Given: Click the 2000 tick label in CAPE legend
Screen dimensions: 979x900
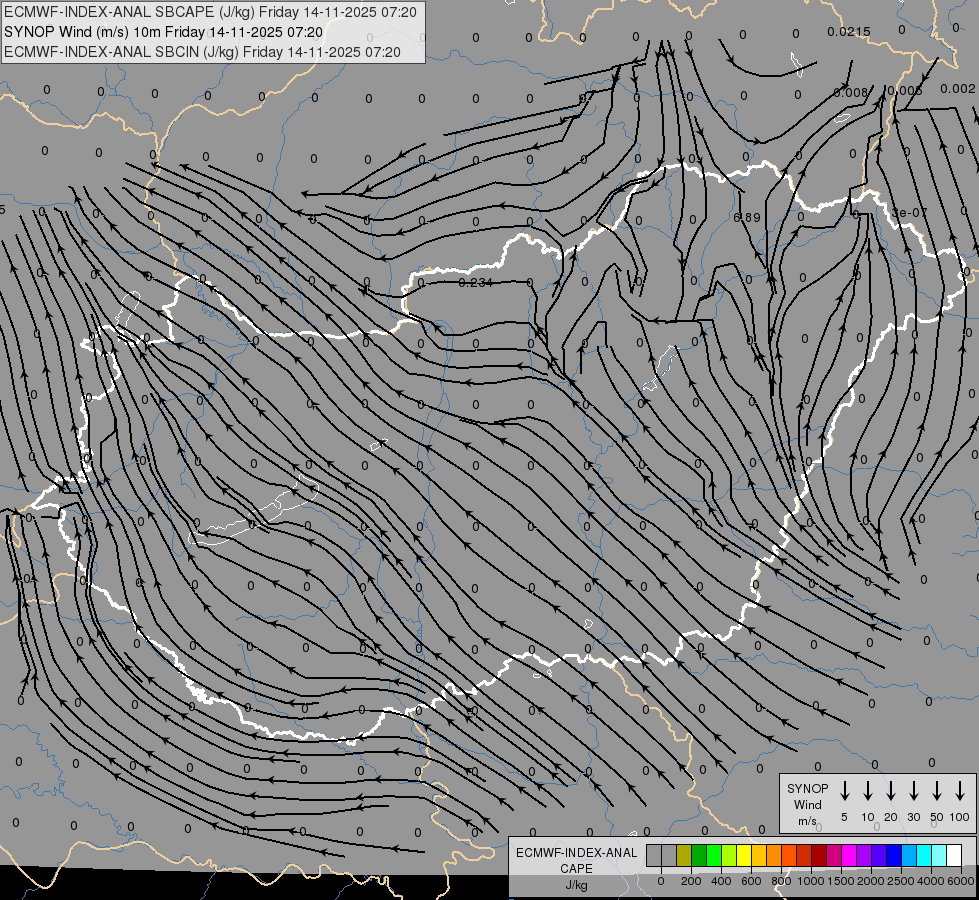Looking at the screenshot, I should click(x=871, y=881).
